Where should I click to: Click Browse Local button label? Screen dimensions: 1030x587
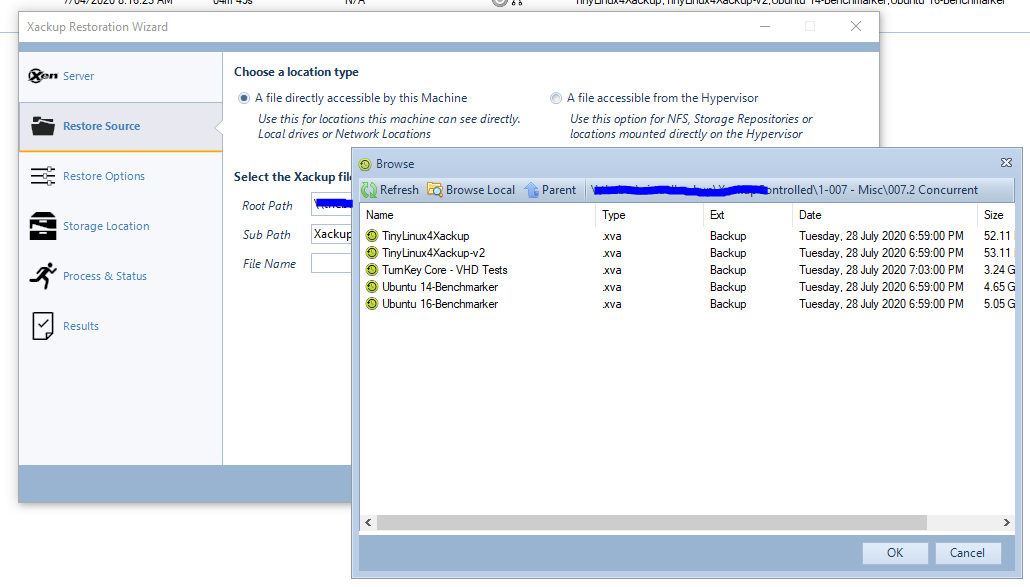click(x=480, y=190)
